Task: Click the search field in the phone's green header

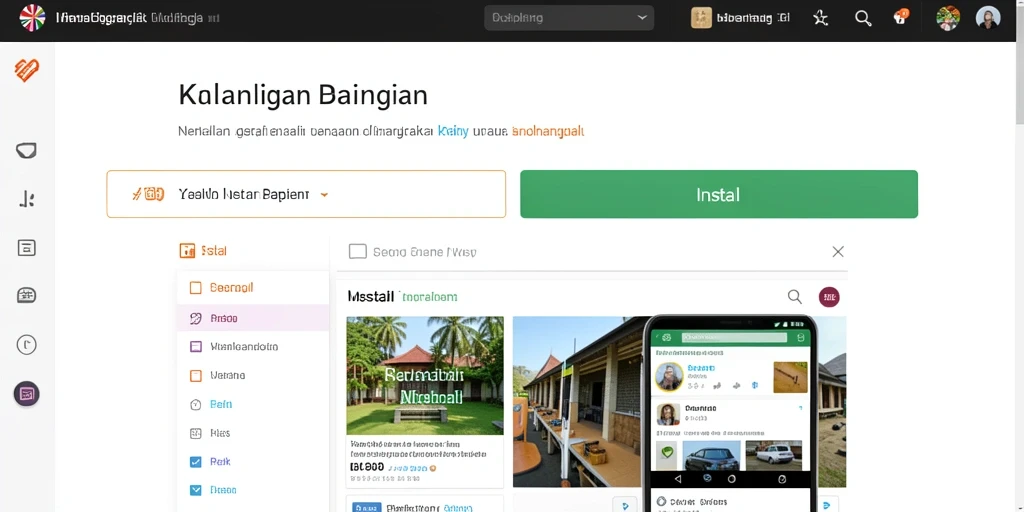Action: coord(734,338)
